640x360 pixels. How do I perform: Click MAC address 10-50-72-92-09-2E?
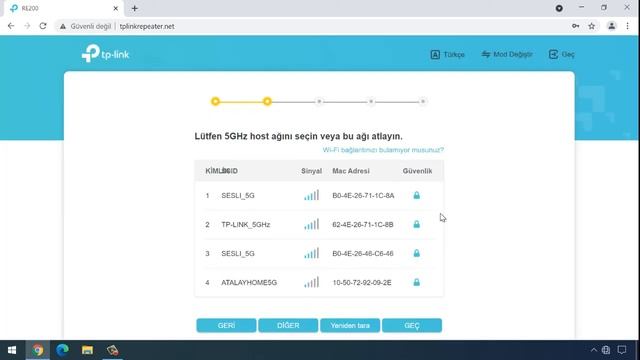(x=362, y=282)
